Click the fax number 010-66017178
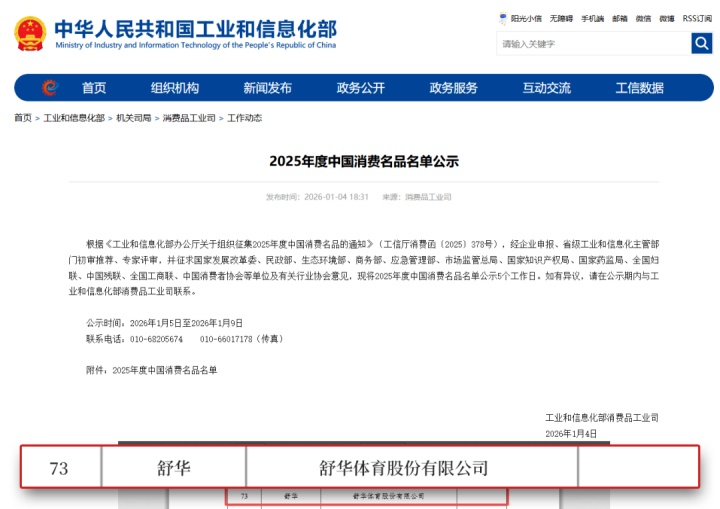Viewport: 720px width, 509px height. pyautogui.click(x=226, y=339)
